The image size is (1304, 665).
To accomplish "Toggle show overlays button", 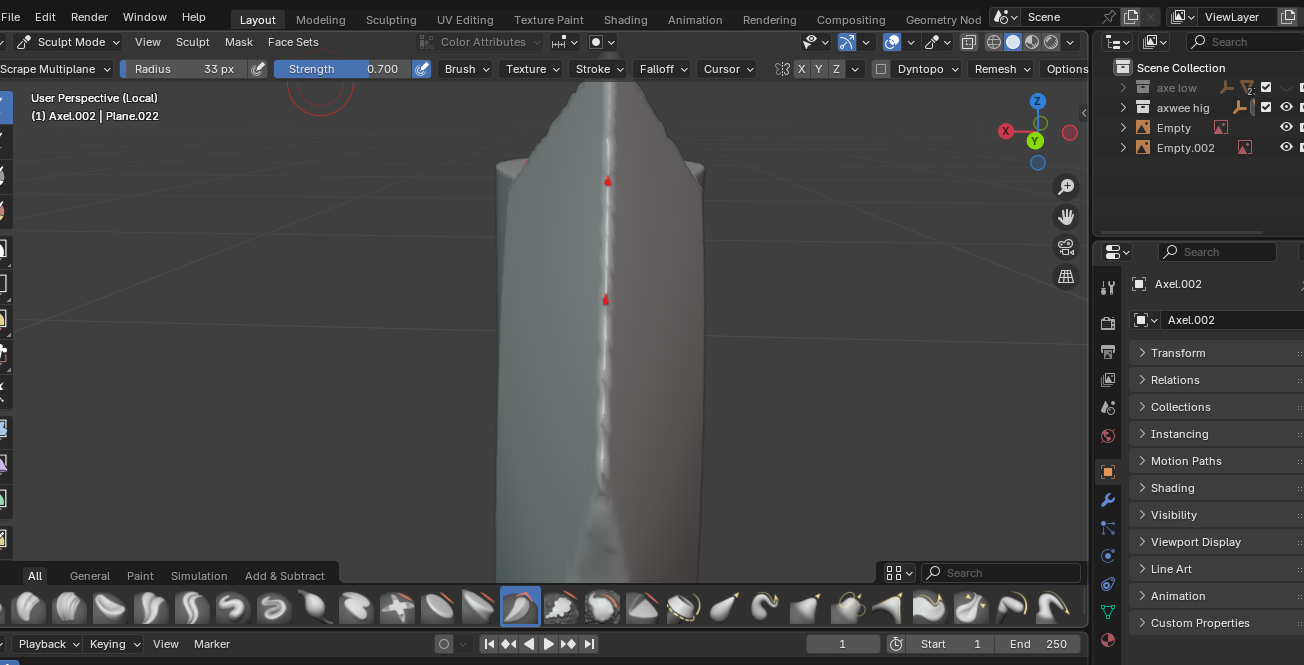I will tap(892, 42).
